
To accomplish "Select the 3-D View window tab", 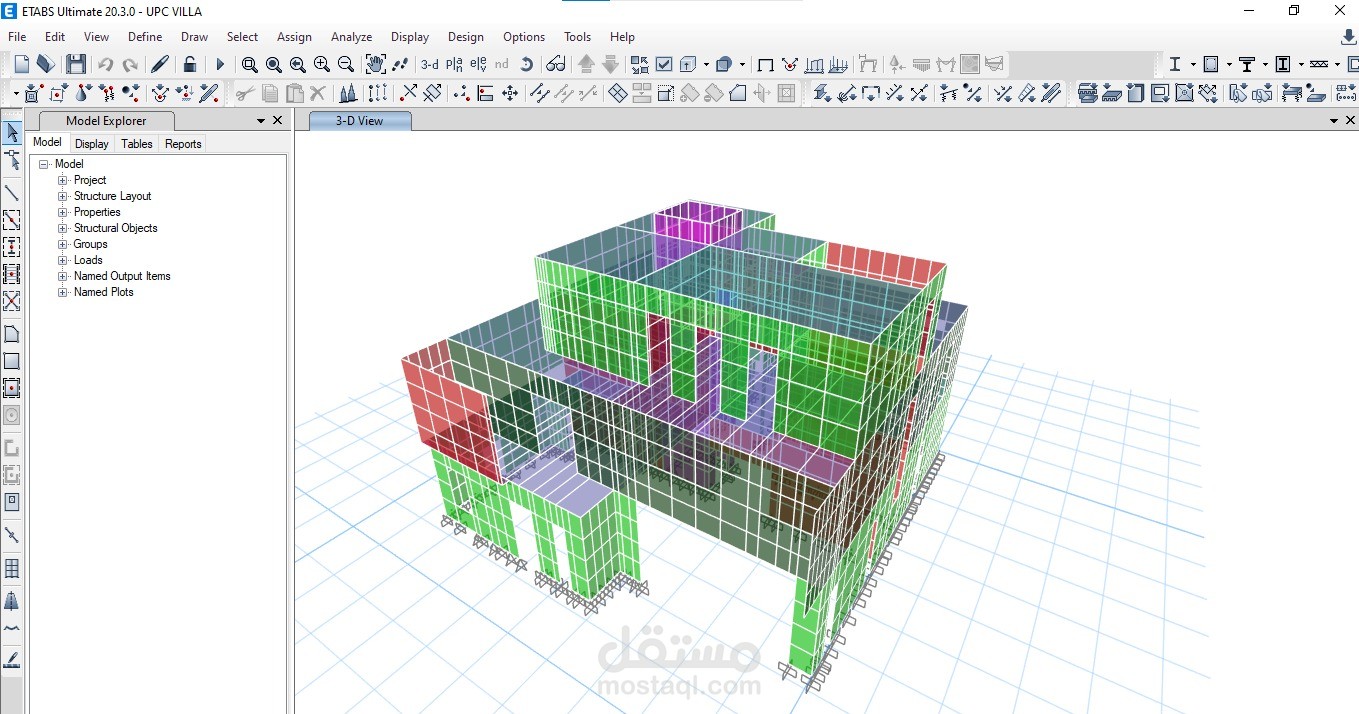I will click(359, 121).
